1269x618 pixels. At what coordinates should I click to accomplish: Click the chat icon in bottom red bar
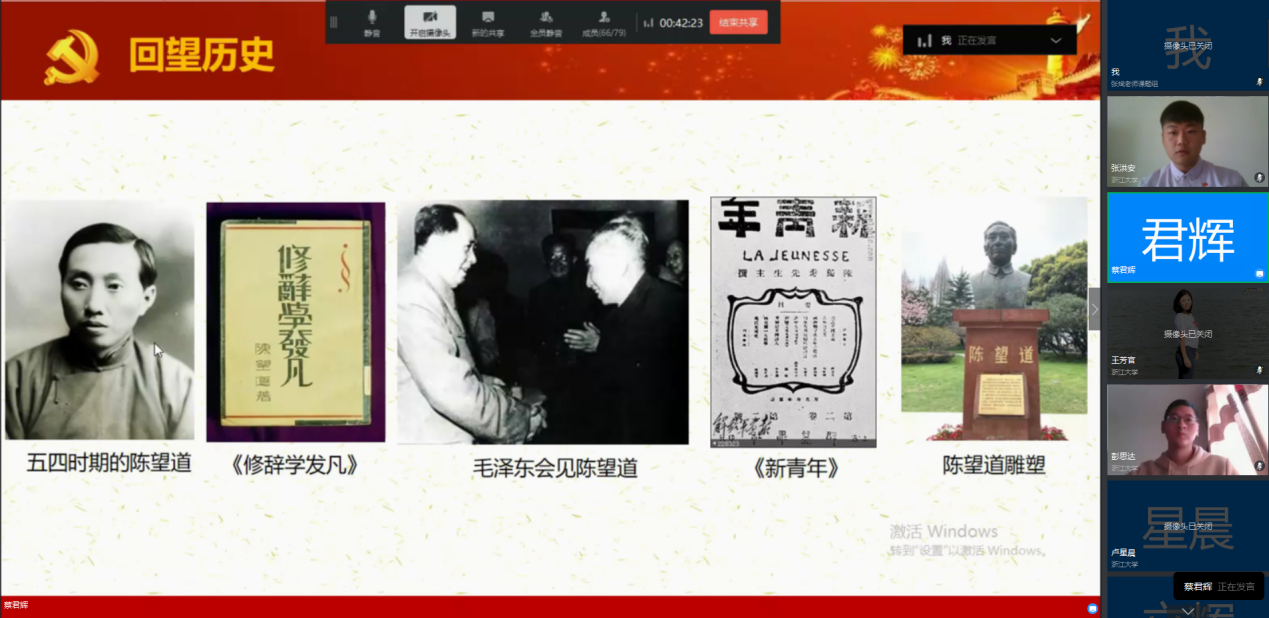pyautogui.click(x=1092, y=607)
